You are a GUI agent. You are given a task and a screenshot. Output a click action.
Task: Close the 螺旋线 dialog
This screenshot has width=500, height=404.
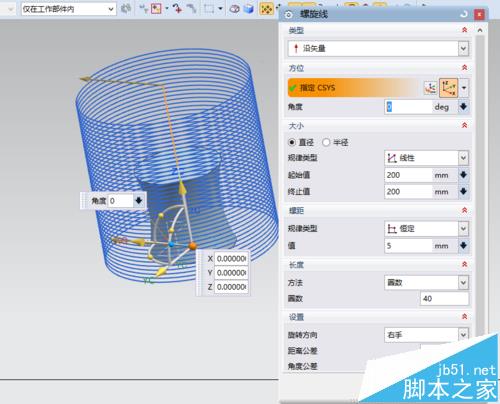pos(479,14)
